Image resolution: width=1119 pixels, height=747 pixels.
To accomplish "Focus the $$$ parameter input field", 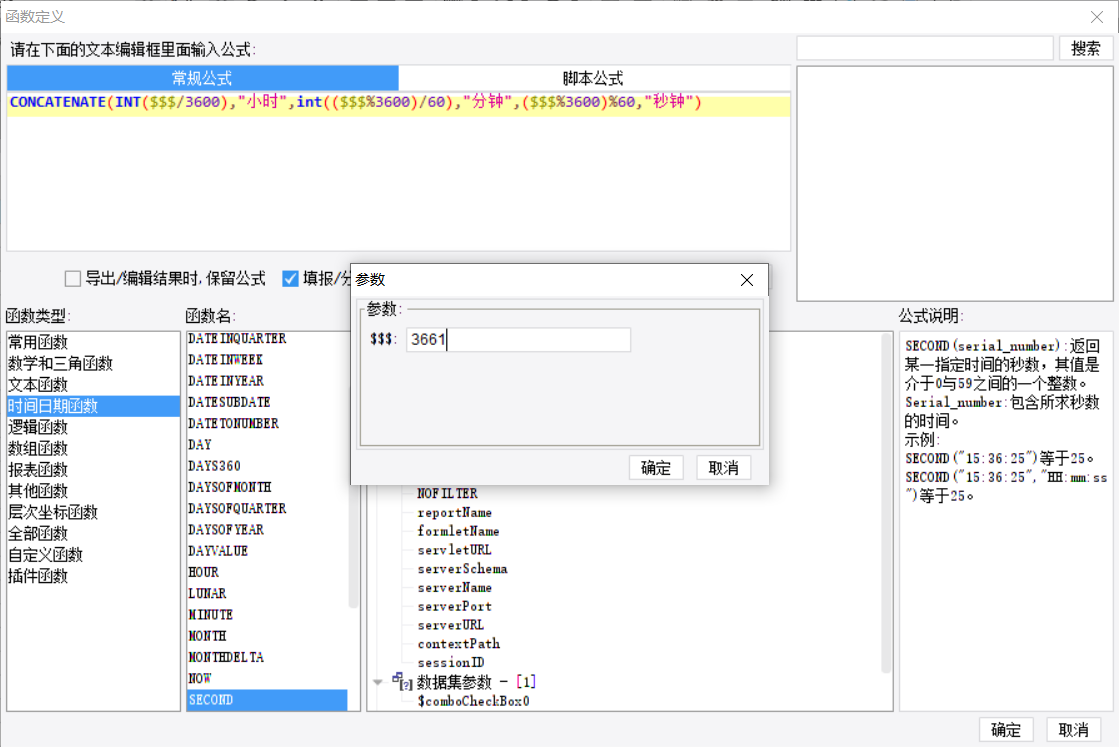I will coord(518,340).
